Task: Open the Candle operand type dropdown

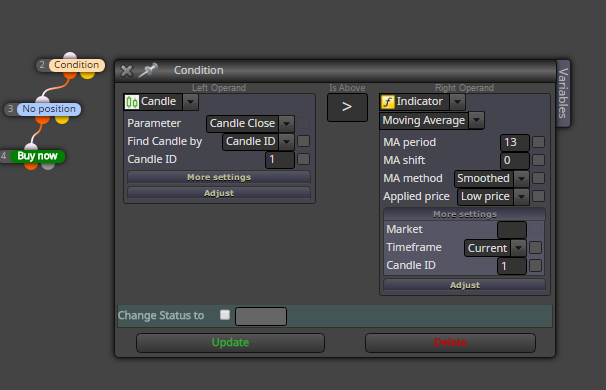Action: 190,102
